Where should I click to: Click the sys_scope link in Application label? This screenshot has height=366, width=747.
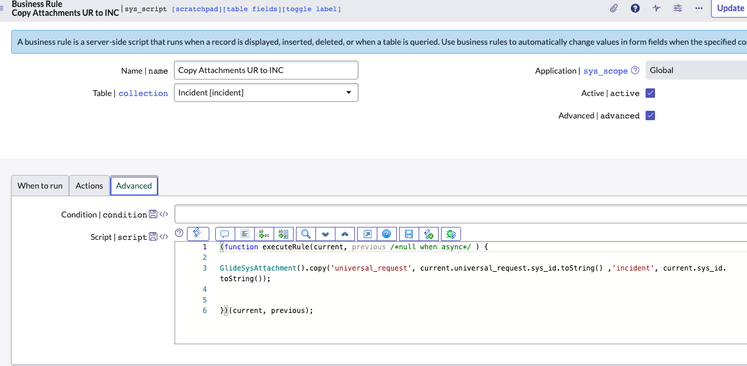tap(606, 71)
